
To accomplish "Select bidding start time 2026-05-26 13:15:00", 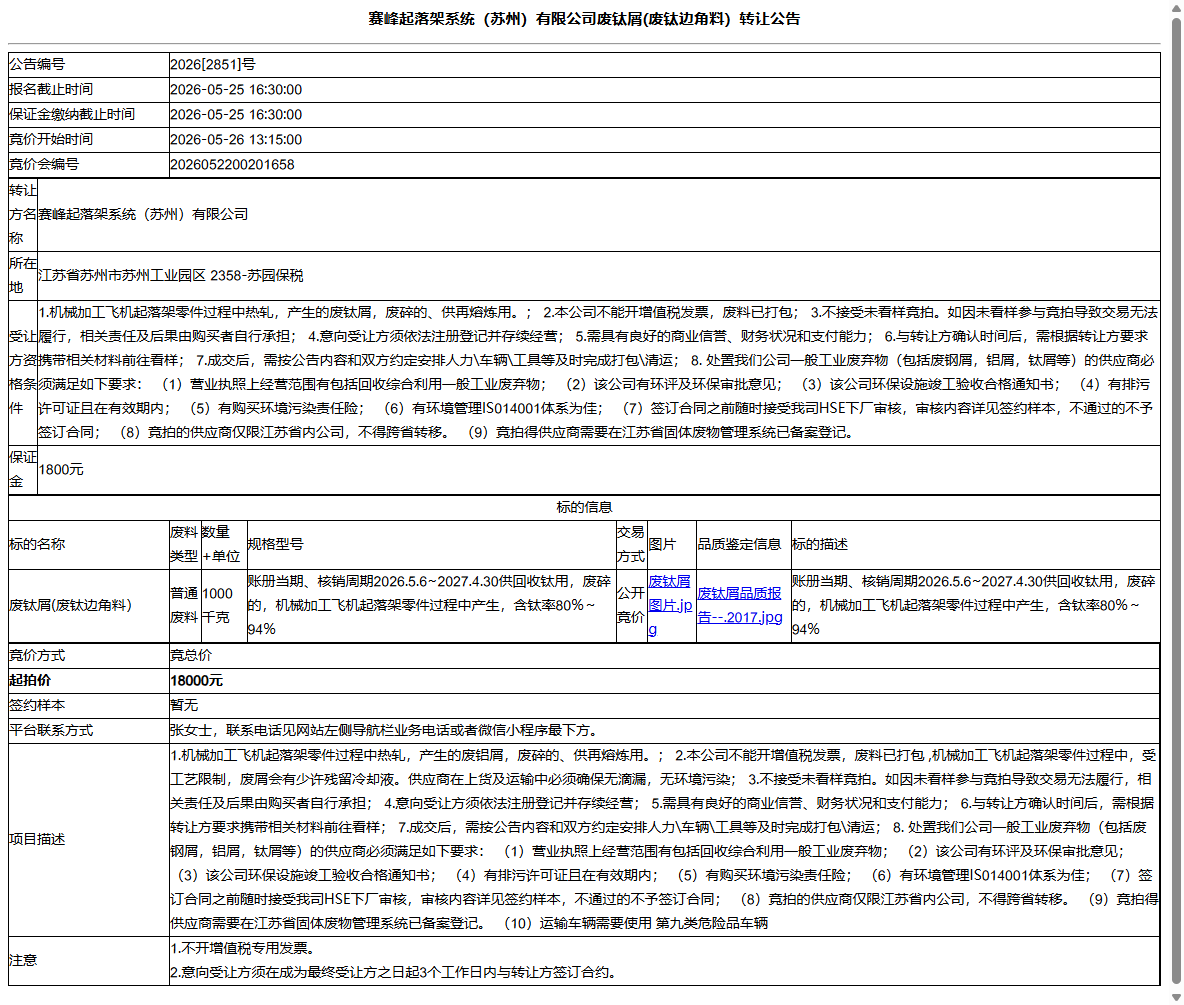I will 236,140.
